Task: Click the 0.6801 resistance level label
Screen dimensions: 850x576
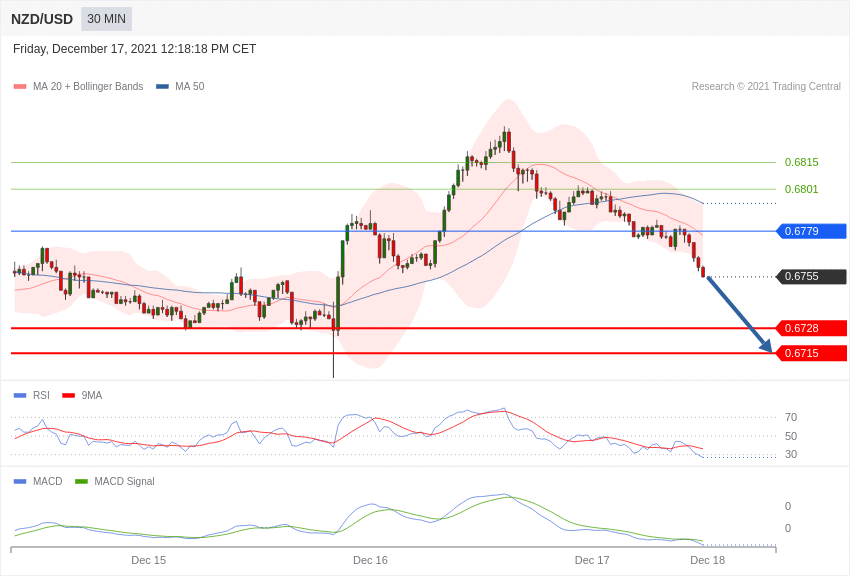Action: [x=801, y=189]
